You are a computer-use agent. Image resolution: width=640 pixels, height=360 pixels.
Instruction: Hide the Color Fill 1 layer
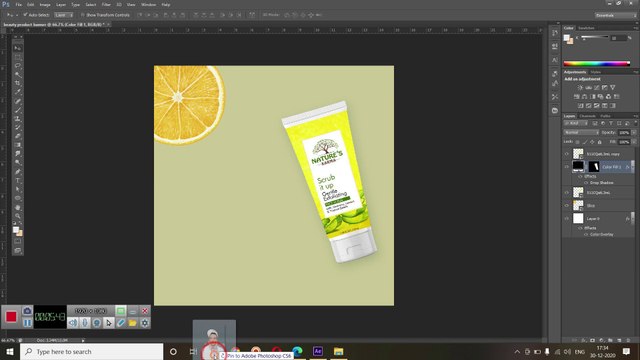coord(567,167)
